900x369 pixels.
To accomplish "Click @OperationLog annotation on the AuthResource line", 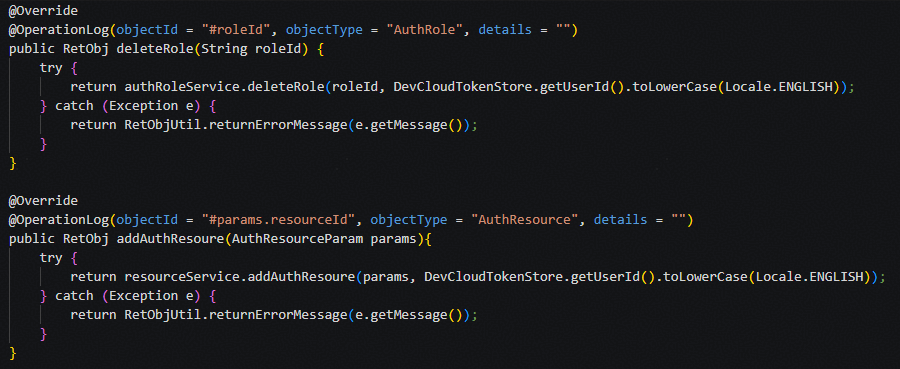I will [59, 220].
